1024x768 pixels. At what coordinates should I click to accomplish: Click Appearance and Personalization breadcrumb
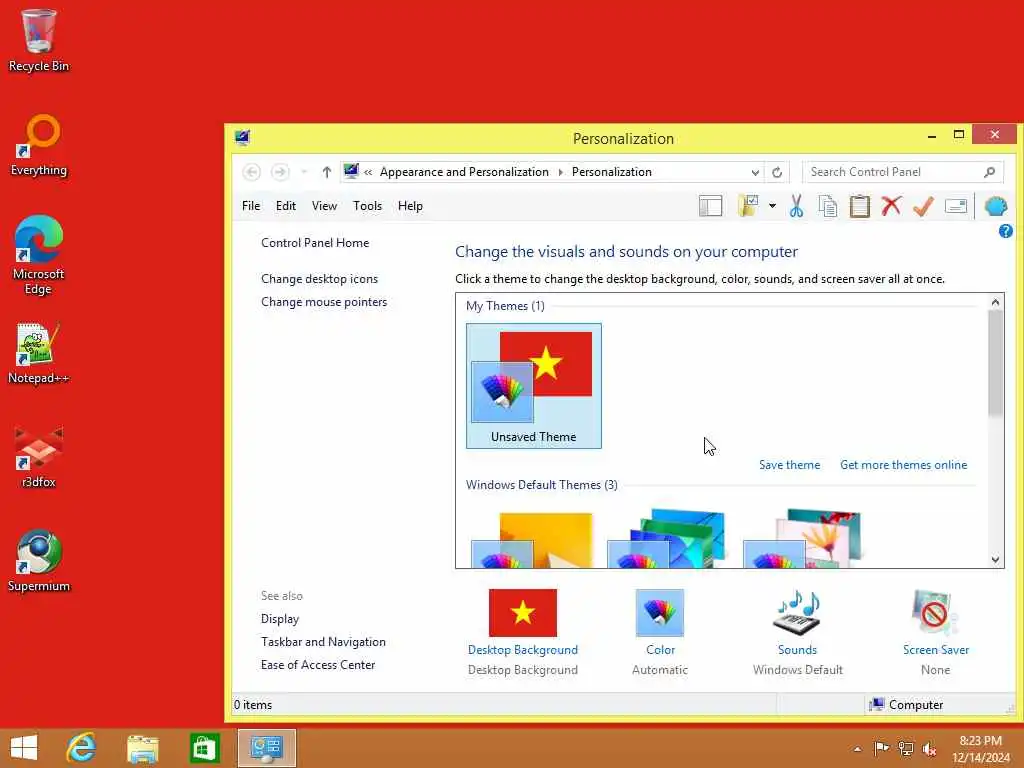pos(464,172)
